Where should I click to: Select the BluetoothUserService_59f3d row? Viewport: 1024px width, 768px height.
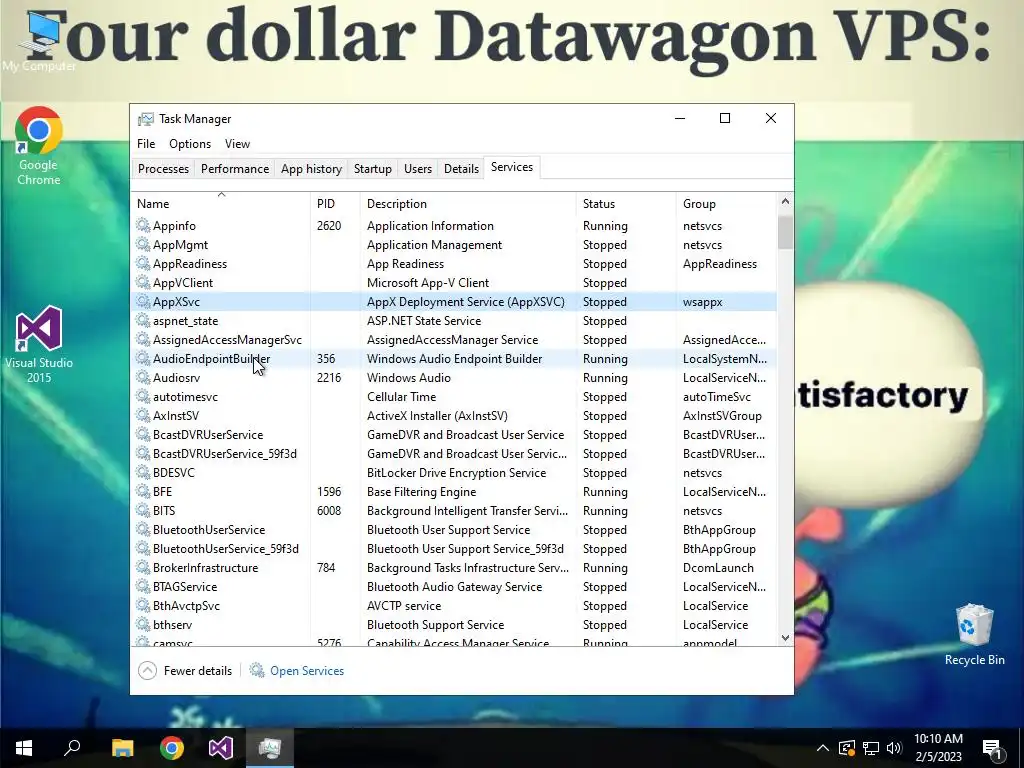click(x=455, y=549)
